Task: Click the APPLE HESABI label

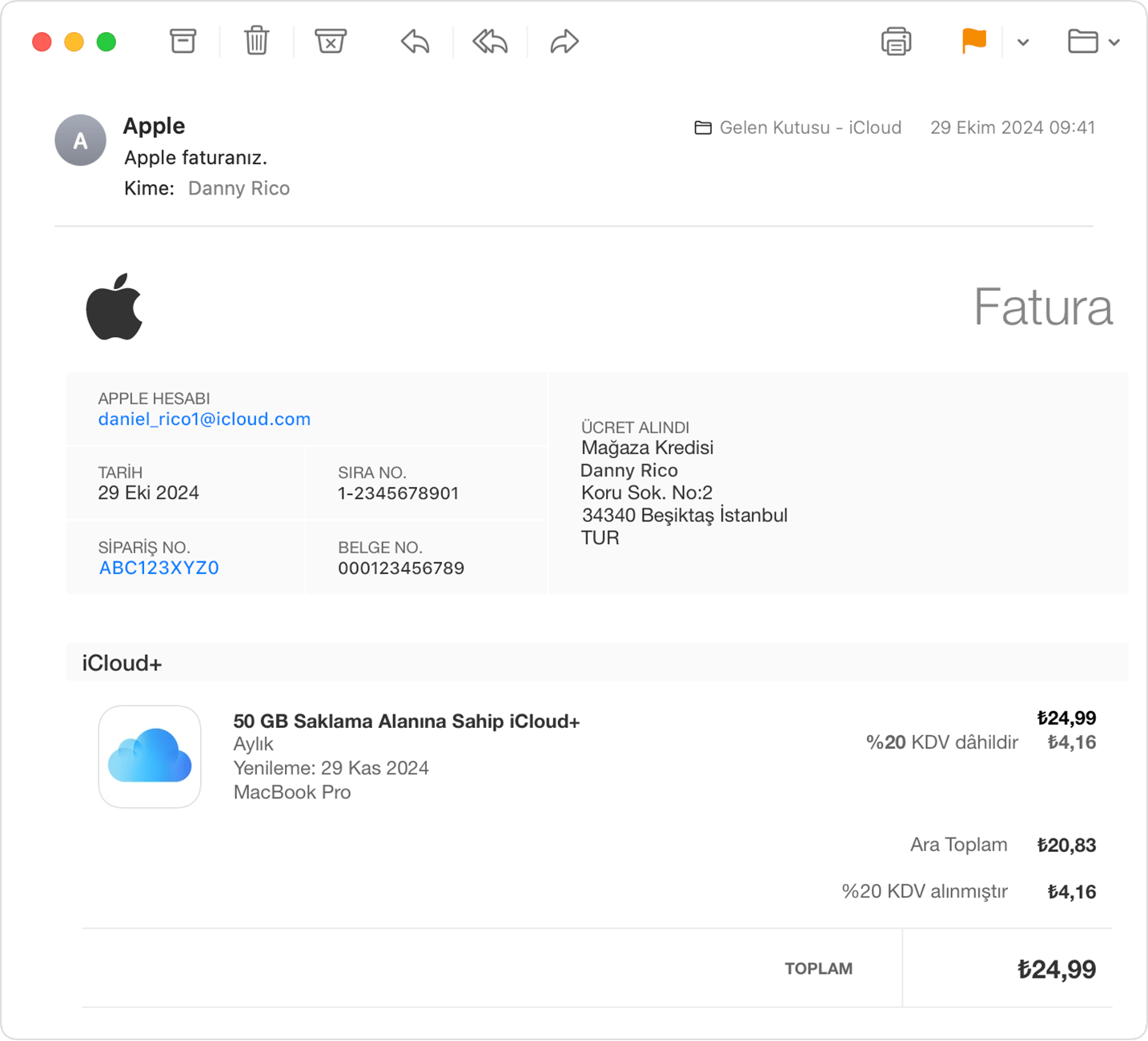Action: click(x=154, y=398)
